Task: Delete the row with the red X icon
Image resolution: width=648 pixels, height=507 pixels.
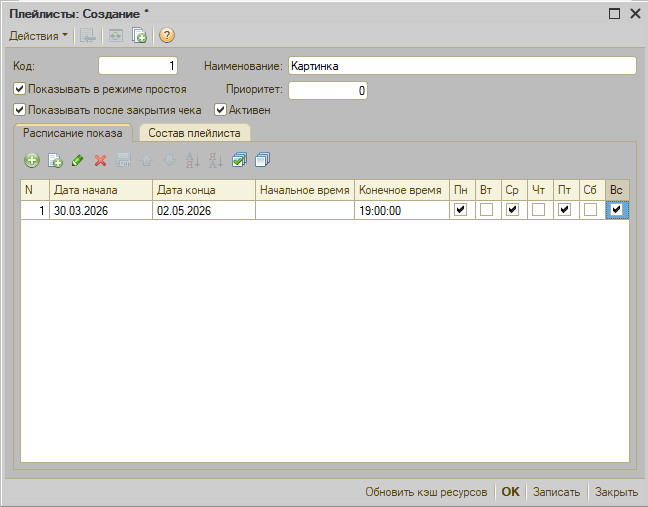Action: (x=100, y=160)
